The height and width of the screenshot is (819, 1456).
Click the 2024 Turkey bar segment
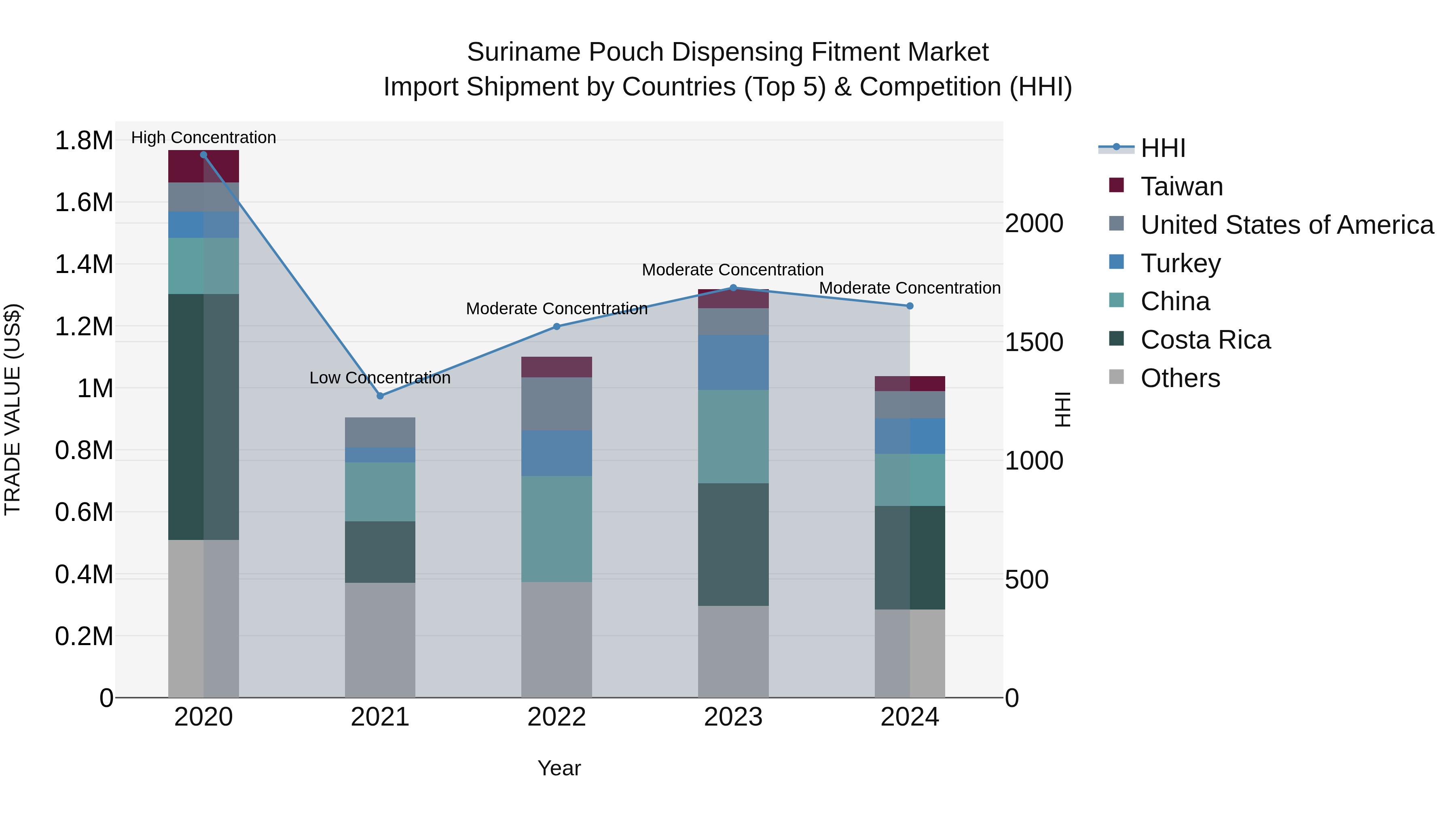tap(910, 436)
